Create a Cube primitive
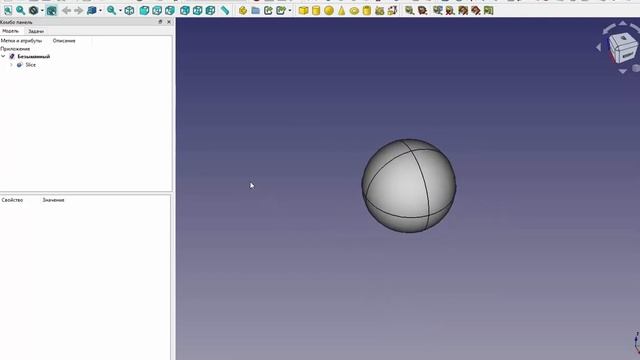Image resolution: width=640 pixels, height=360 pixels. pyautogui.click(x=303, y=11)
